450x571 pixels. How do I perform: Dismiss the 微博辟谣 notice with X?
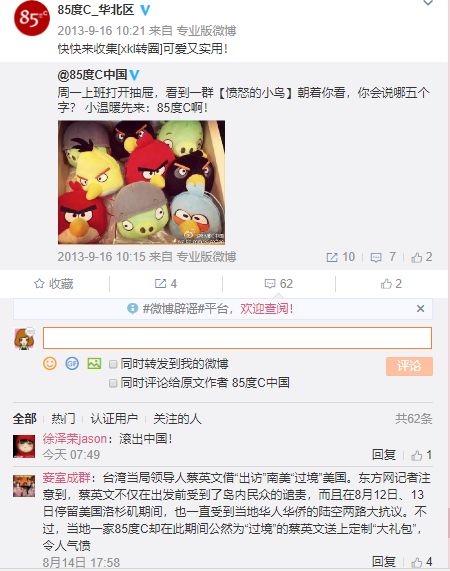pos(421,309)
